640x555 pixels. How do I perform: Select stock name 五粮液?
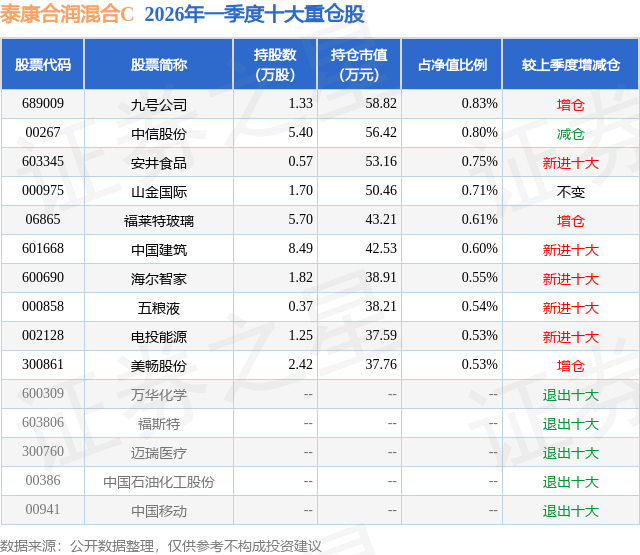pos(159,308)
